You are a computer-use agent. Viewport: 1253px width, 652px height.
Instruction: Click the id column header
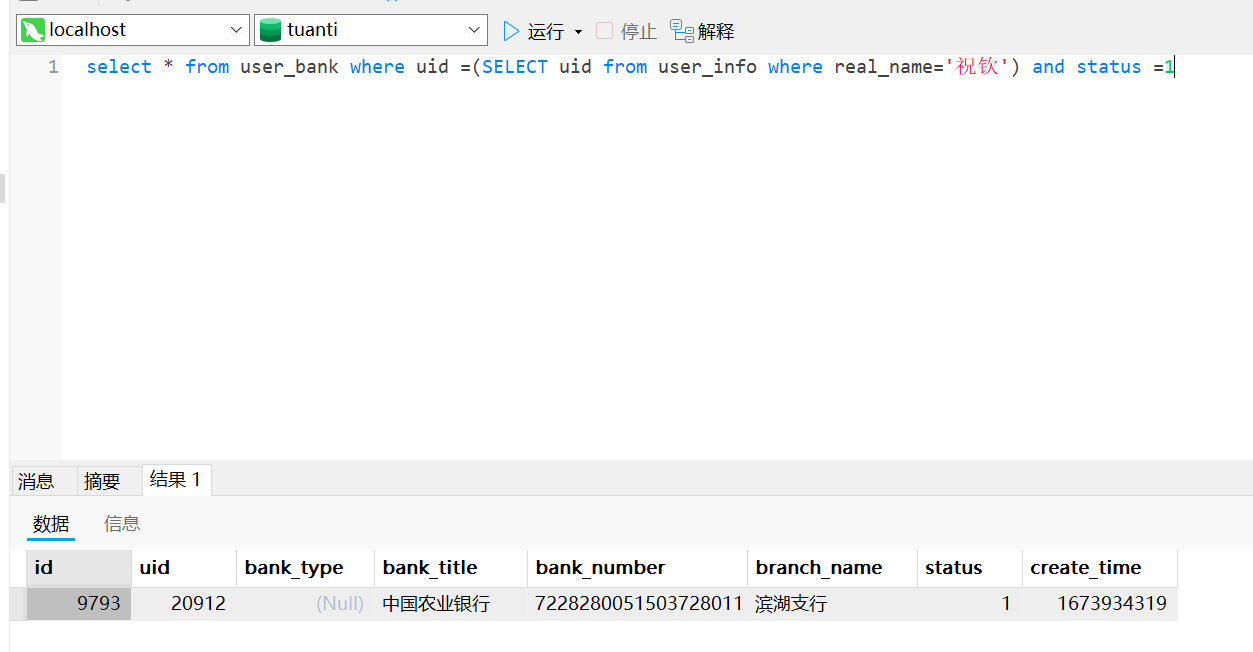click(79, 568)
